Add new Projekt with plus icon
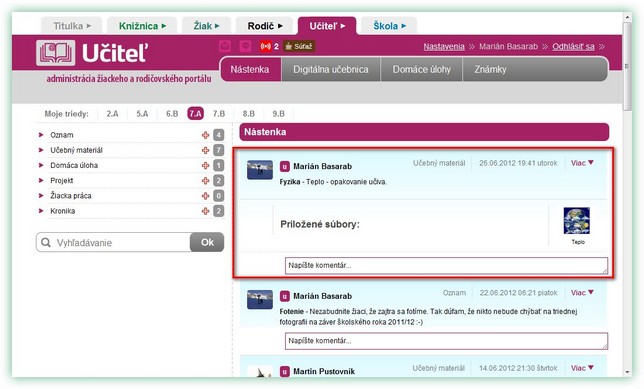 pos(205,181)
